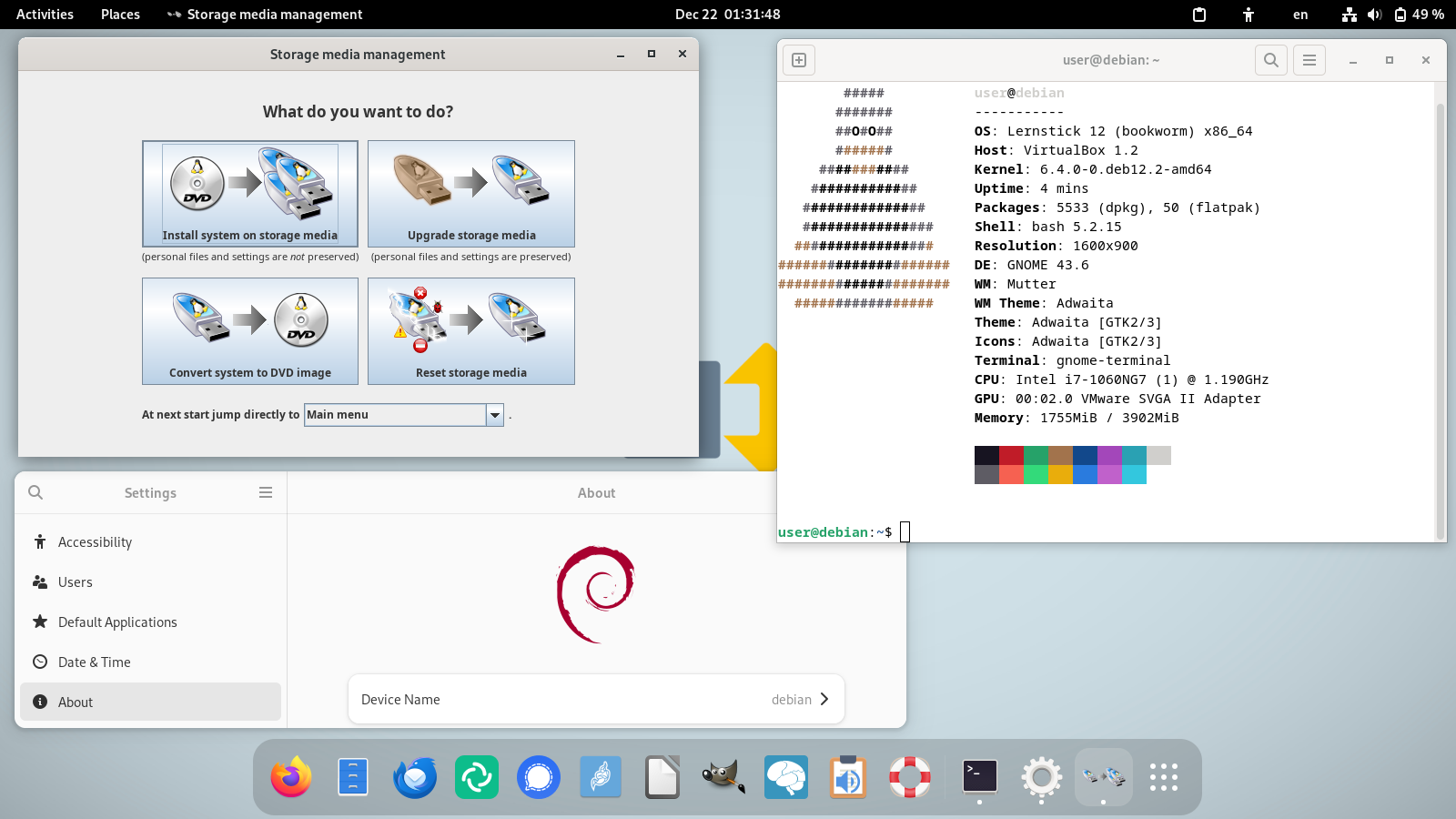
Task: Search in the terminal window
Action: [1271, 60]
